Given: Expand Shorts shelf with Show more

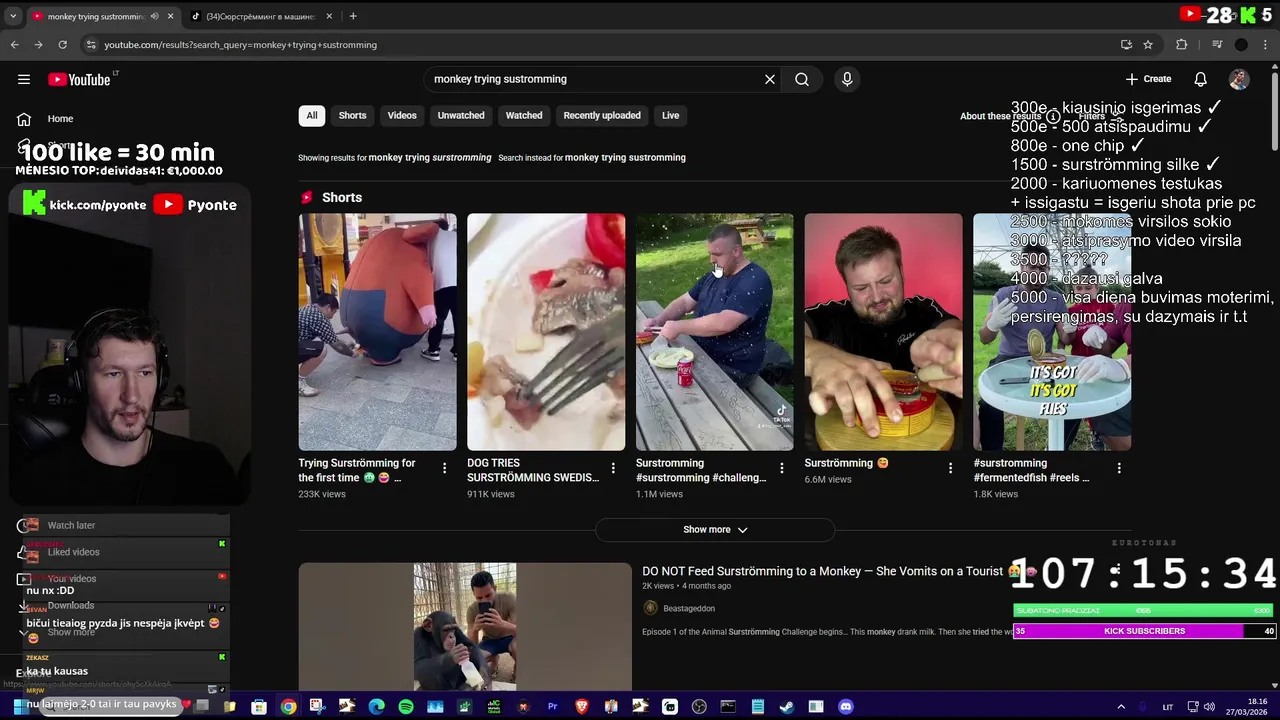Looking at the screenshot, I should tap(715, 530).
